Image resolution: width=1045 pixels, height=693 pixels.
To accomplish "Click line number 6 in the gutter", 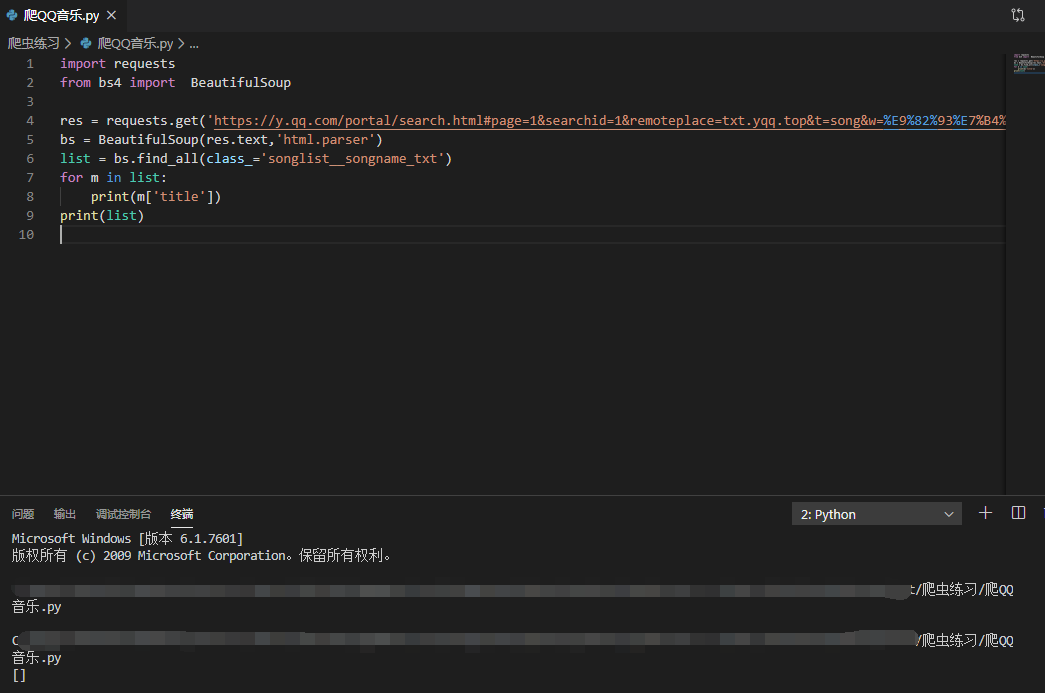I will point(28,158).
